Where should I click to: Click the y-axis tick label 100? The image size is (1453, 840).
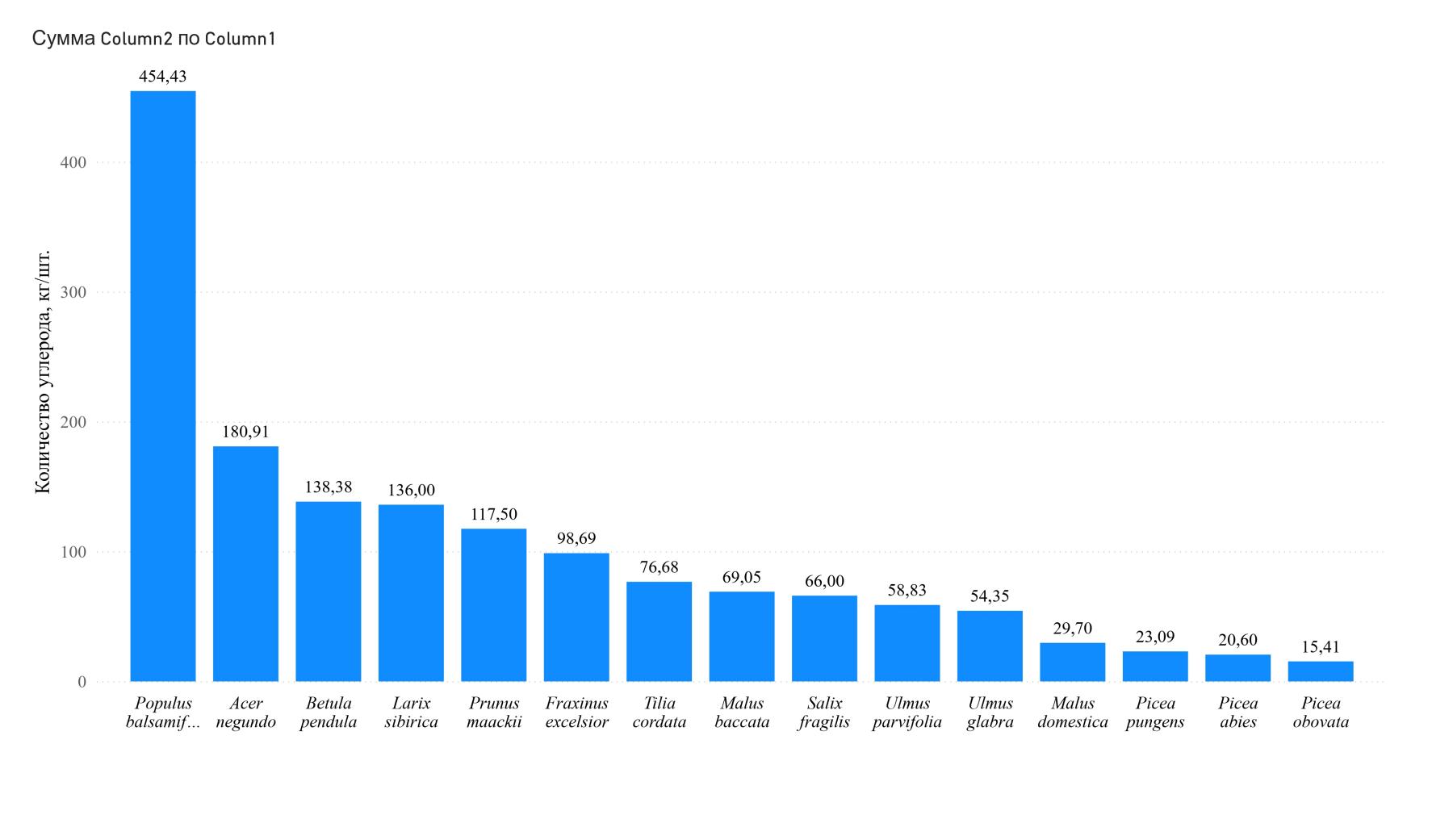tap(73, 552)
